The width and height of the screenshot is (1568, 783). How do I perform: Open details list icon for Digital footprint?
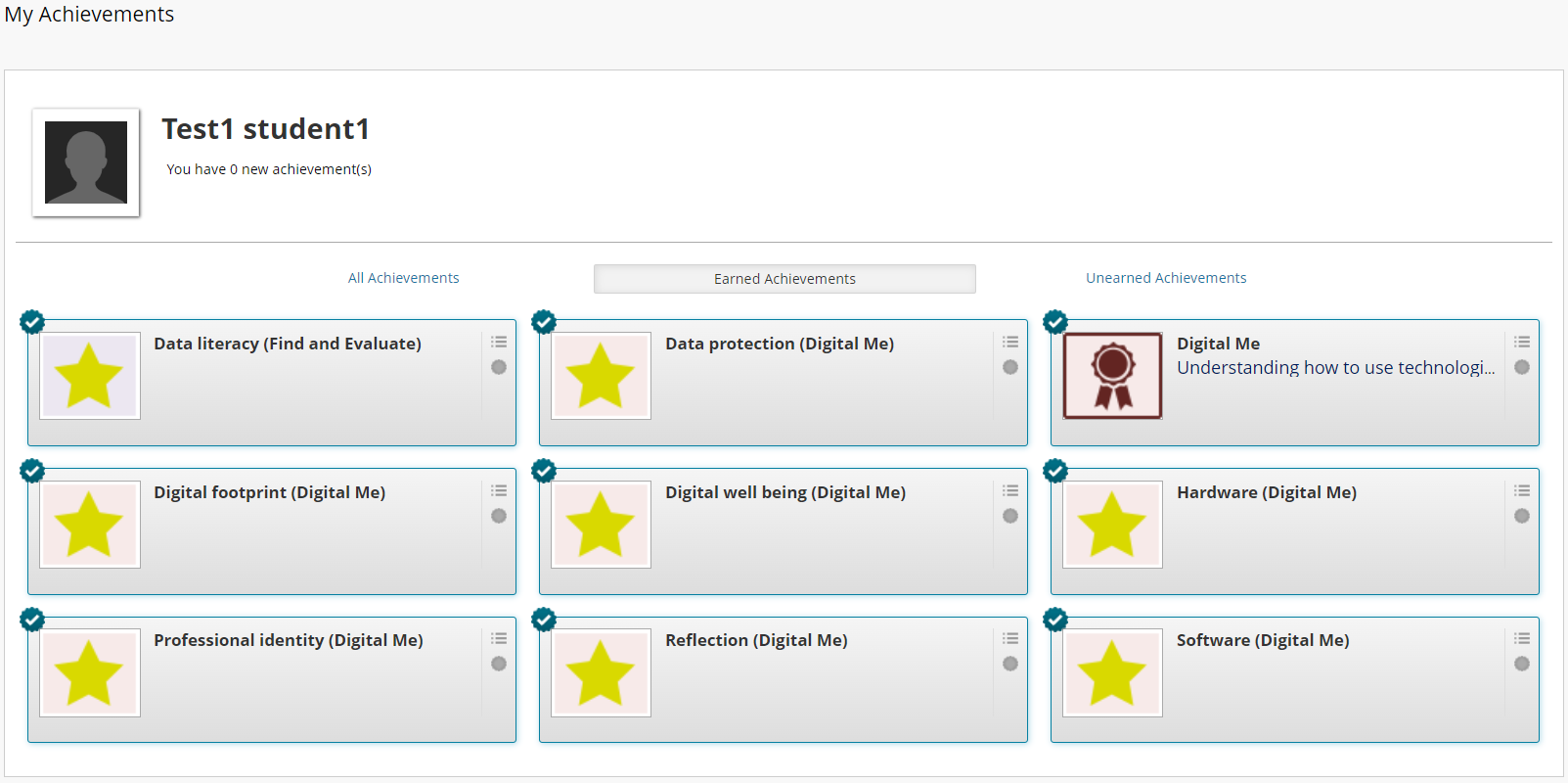pyautogui.click(x=499, y=491)
